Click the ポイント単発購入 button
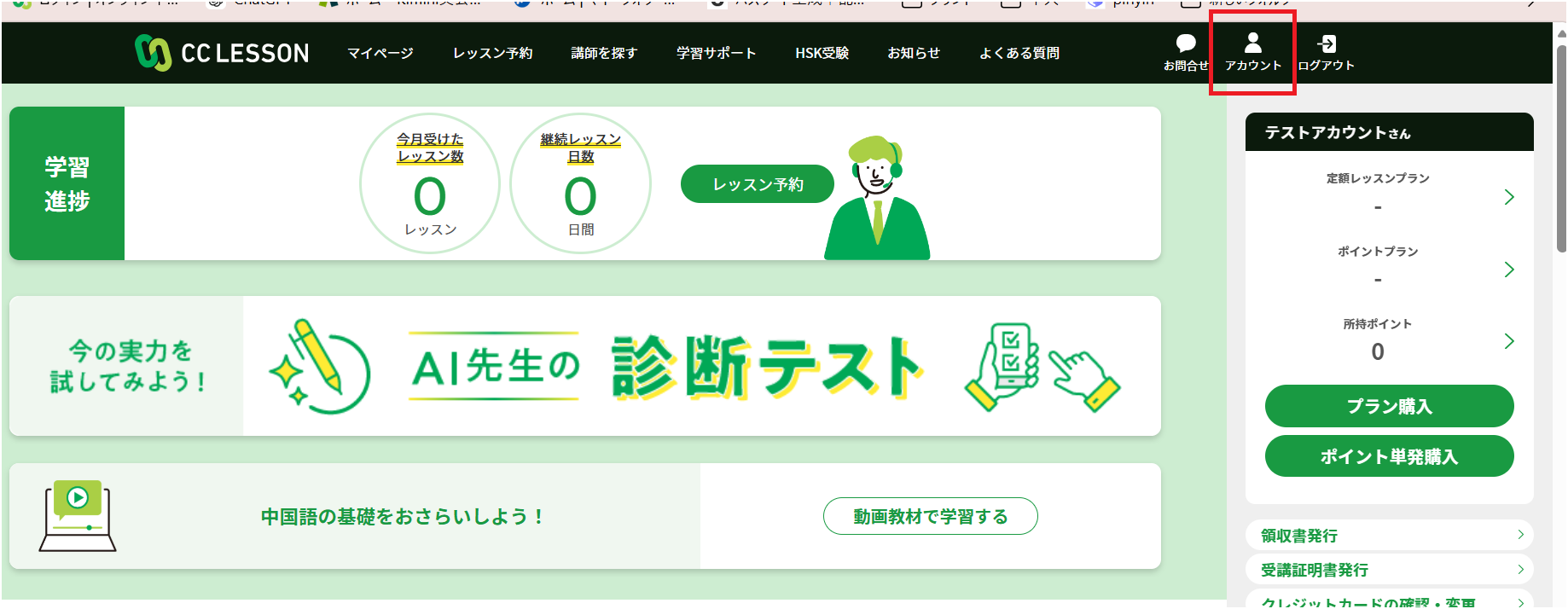 point(1389,456)
